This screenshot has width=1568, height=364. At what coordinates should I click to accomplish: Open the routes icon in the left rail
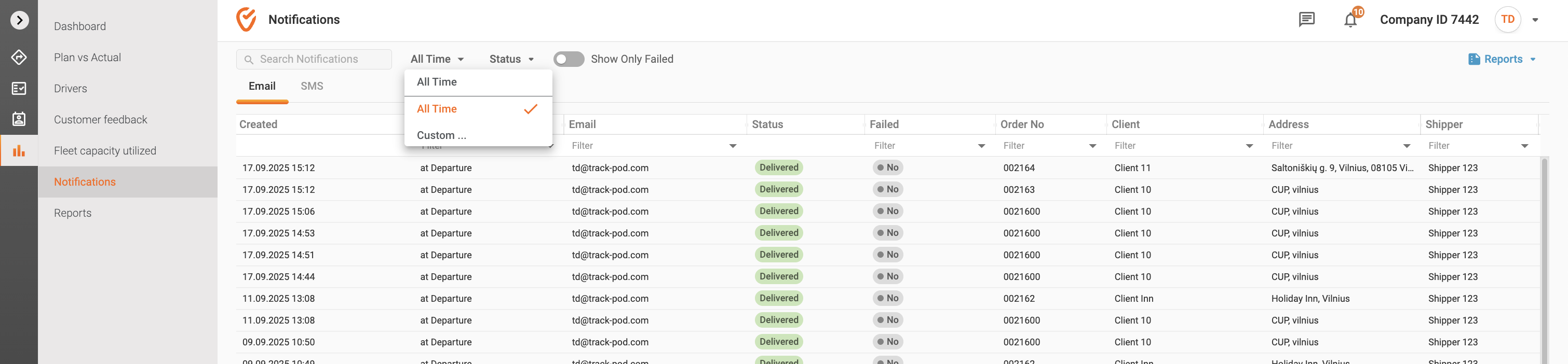(x=19, y=57)
